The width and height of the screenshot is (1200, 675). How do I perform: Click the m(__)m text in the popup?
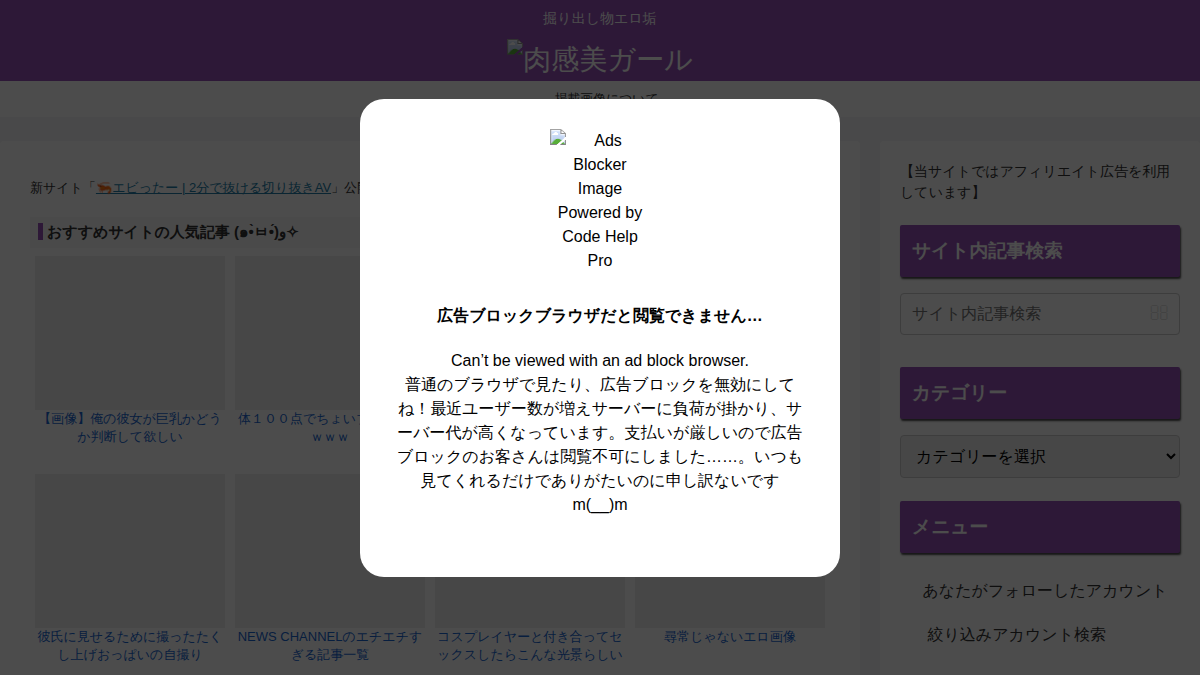coord(600,504)
